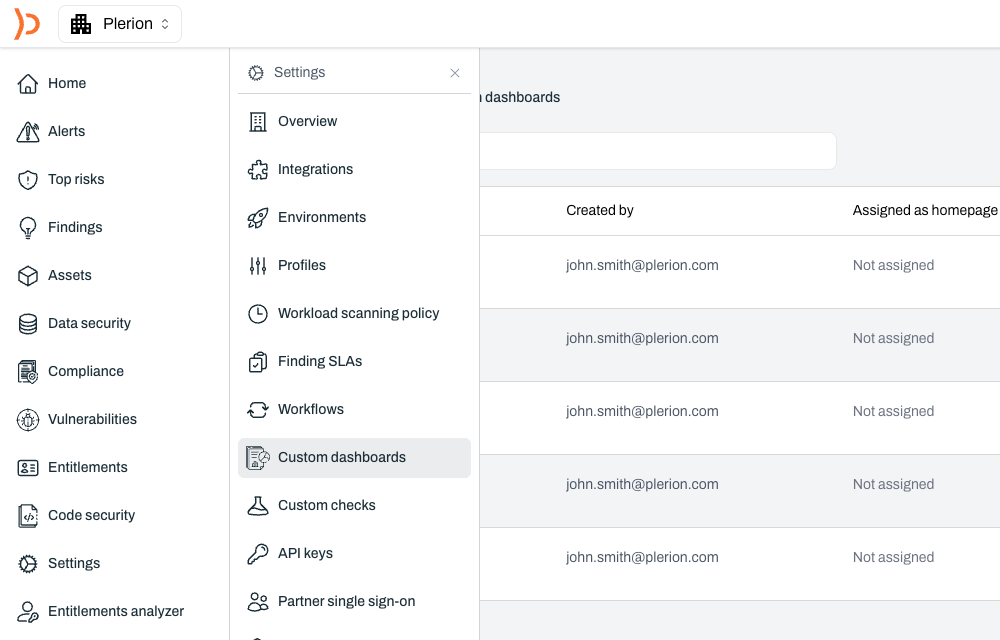Screen dimensions: 1000x640
Task: Click the Integrations puzzle icon
Action: [x=258, y=170]
